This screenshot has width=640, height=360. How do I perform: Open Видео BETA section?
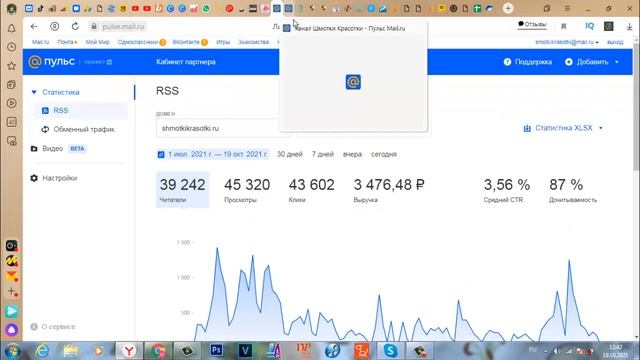coord(58,149)
